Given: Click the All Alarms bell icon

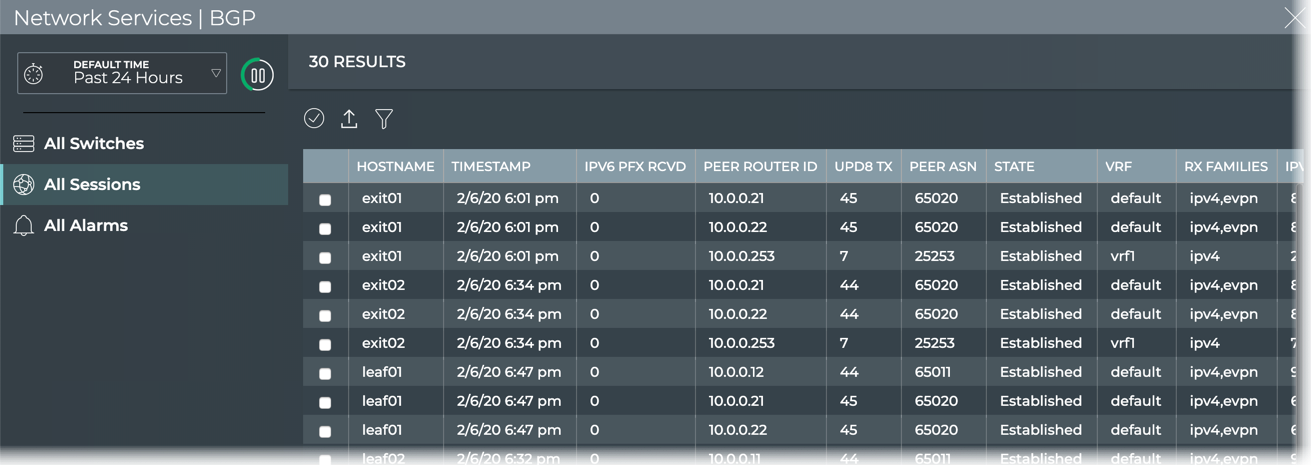Looking at the screenshot, I should coord(24,226).
